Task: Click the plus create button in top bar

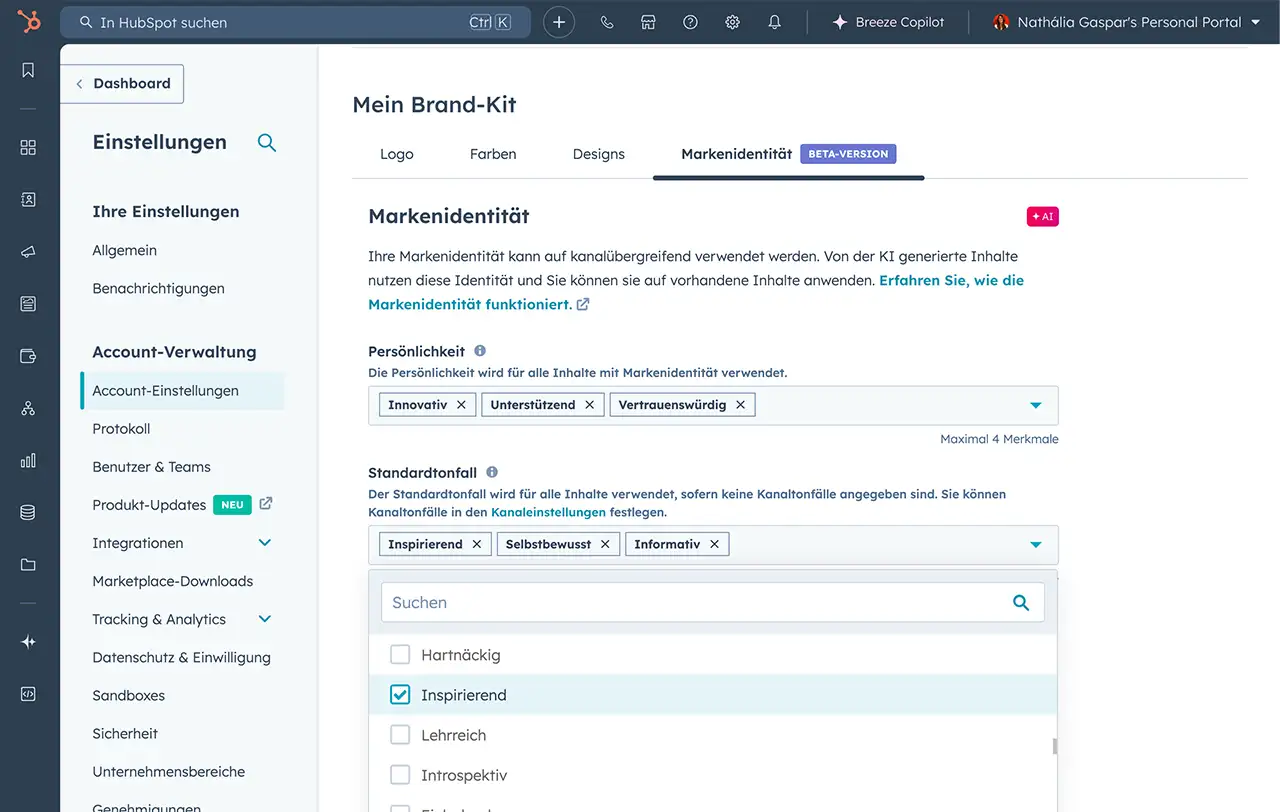Action: pos(559,22)
